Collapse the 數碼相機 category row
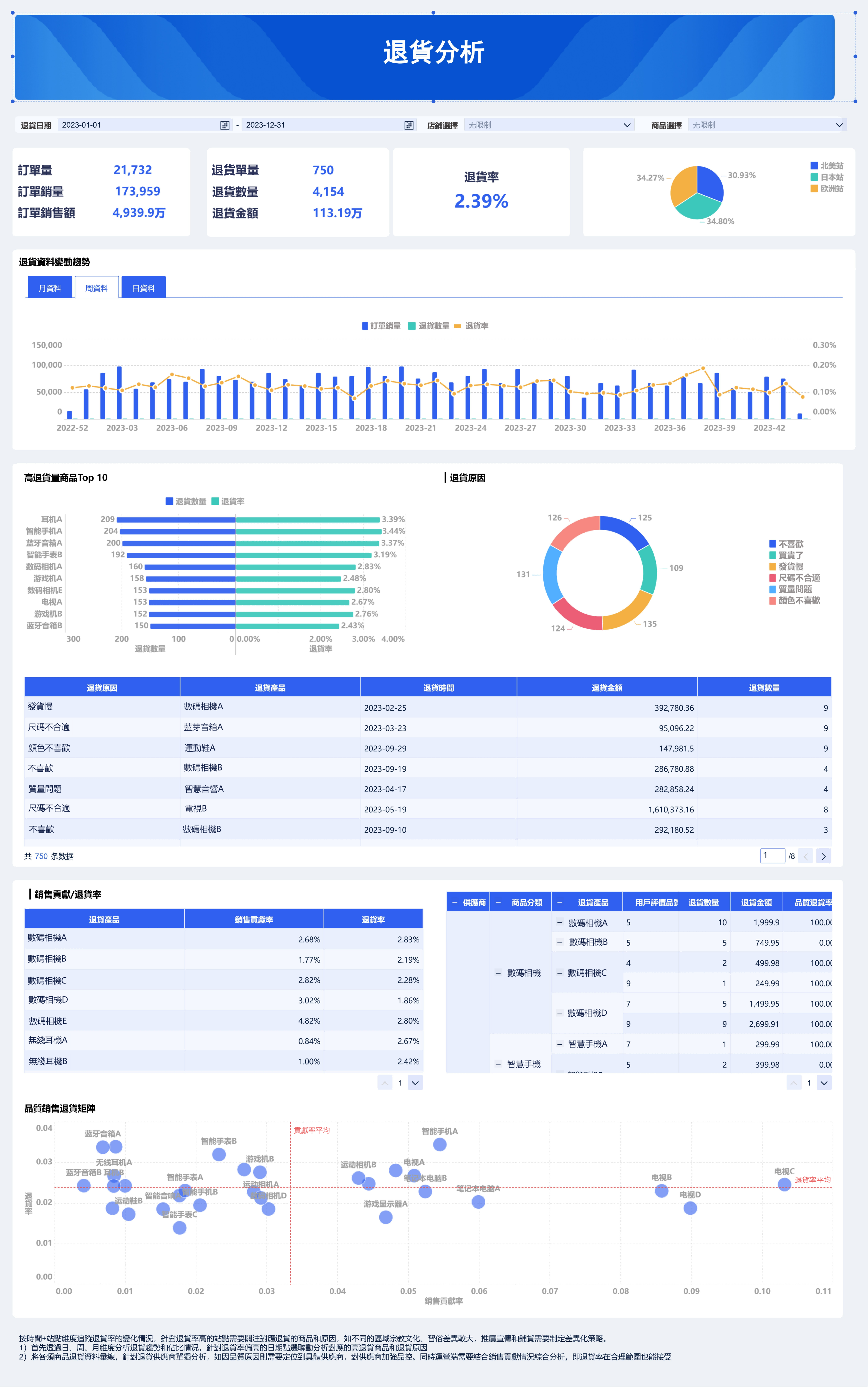The height and width of the screenshot is (1387, 868). point(498,973)
